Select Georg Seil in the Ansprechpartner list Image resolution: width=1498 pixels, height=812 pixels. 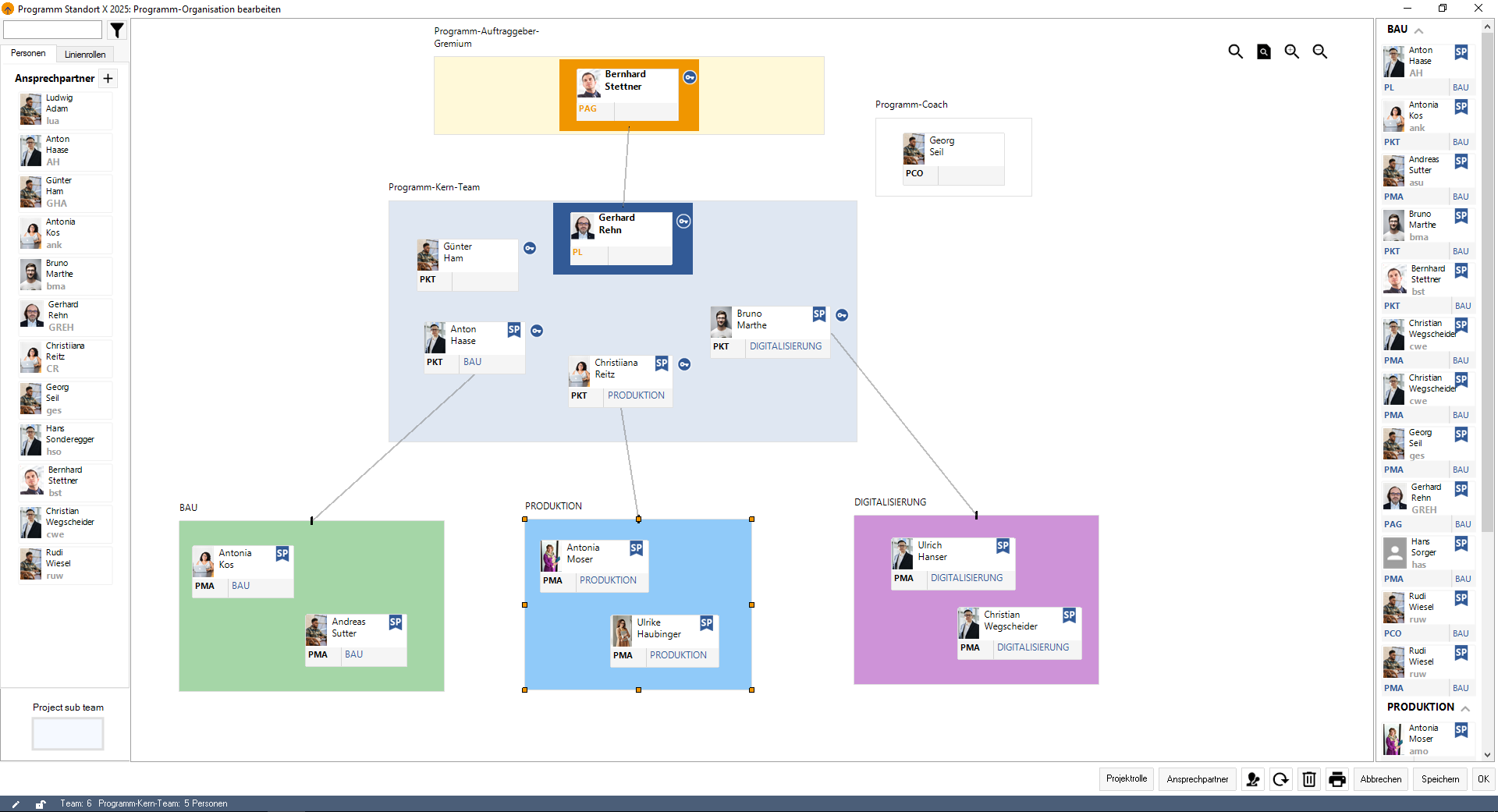point(66,399)
